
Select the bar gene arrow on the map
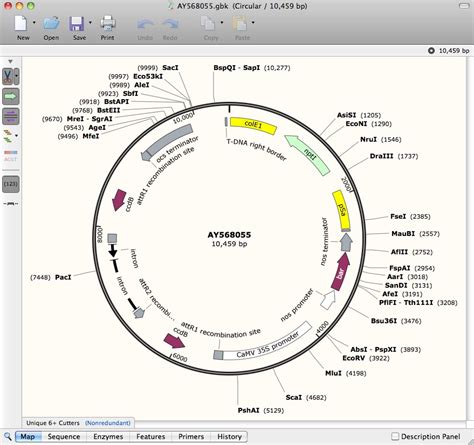341,272
